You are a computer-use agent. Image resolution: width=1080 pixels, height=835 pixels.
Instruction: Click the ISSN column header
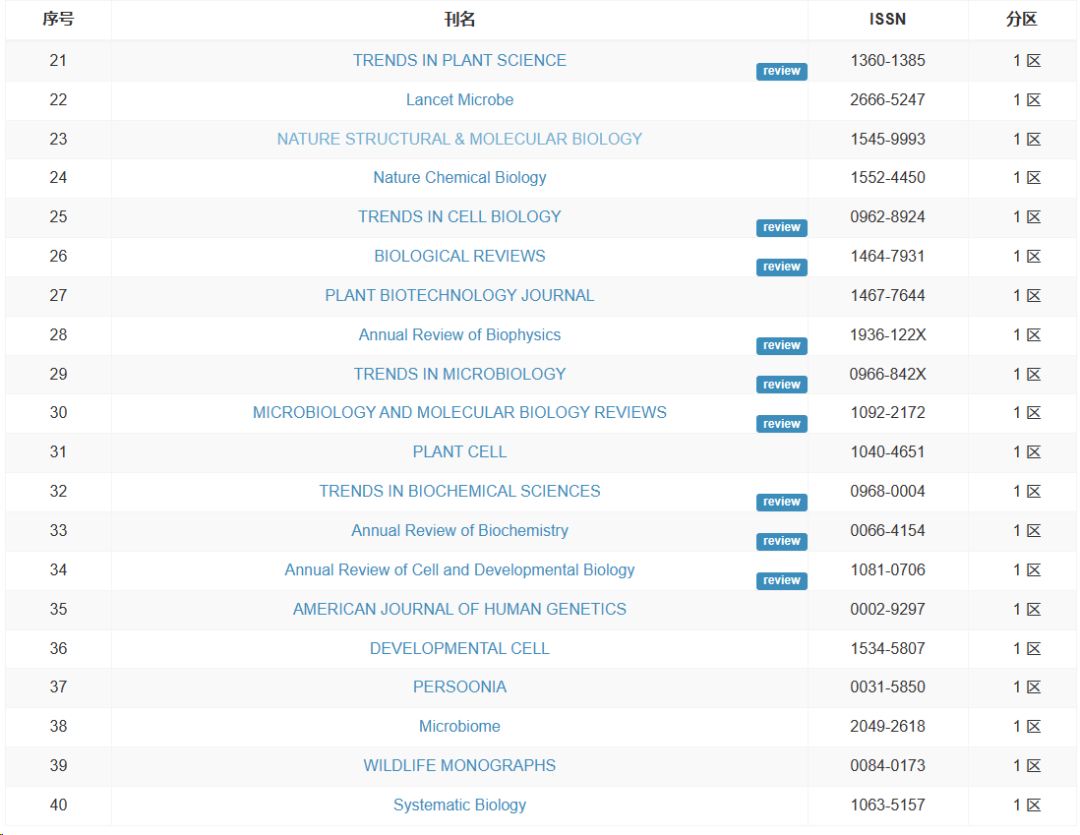887,19
